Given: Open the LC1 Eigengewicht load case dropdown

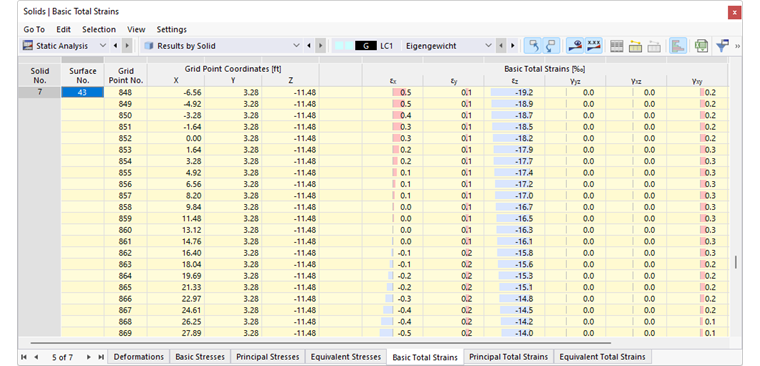Looking at the screenshot, I should 488,46.
